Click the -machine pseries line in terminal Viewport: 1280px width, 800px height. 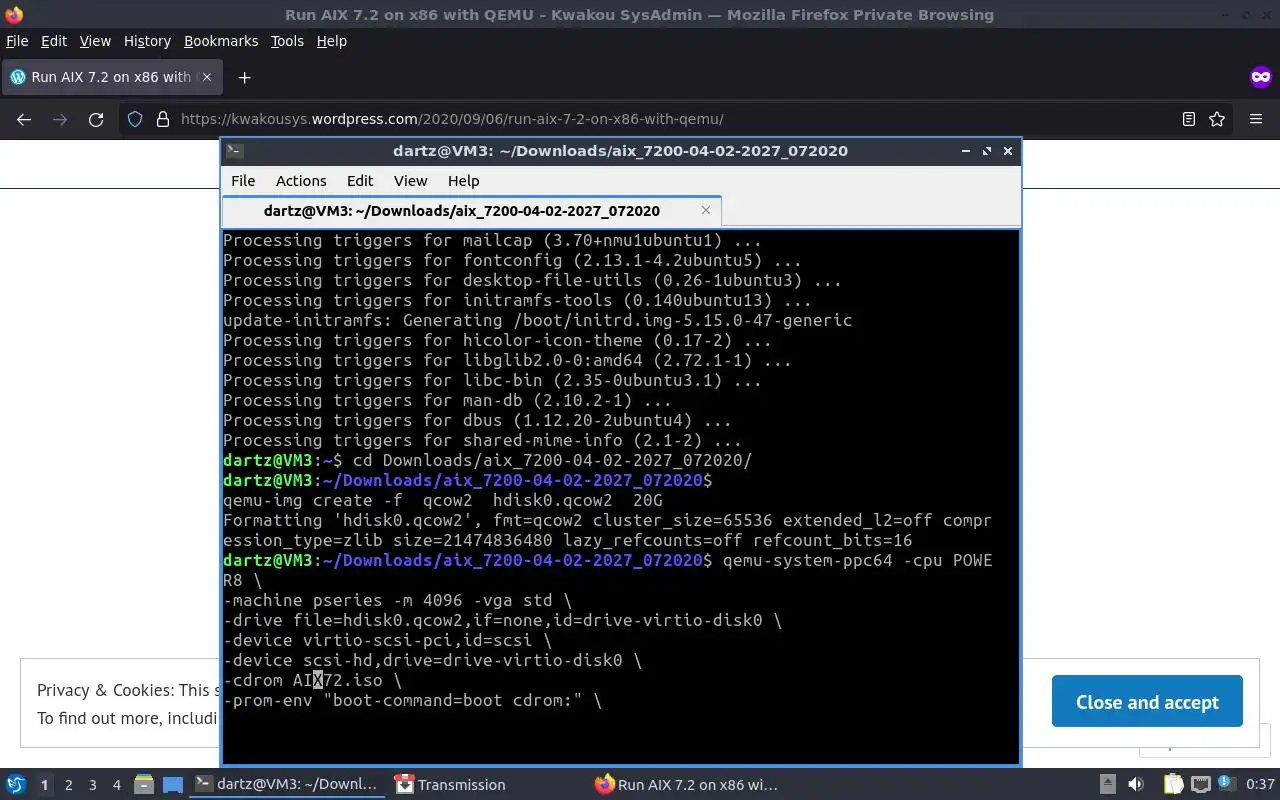tap(397, 600)
